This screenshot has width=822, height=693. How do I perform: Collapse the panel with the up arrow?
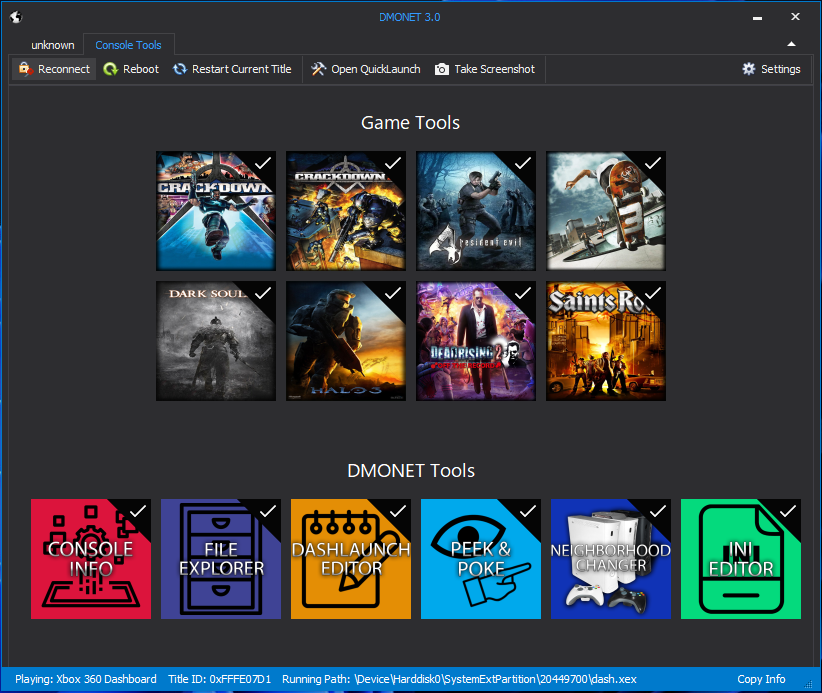791,44
